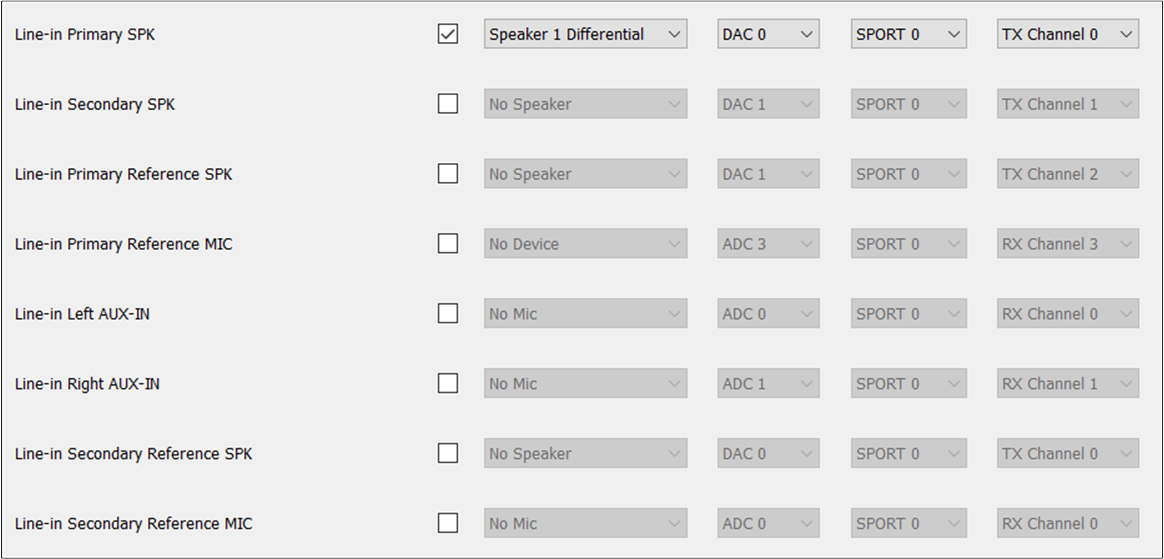Open the DAC 0 dropdown for Primary SPK
This screenshot has width=1164, height=559.
[x=768, y=34]
